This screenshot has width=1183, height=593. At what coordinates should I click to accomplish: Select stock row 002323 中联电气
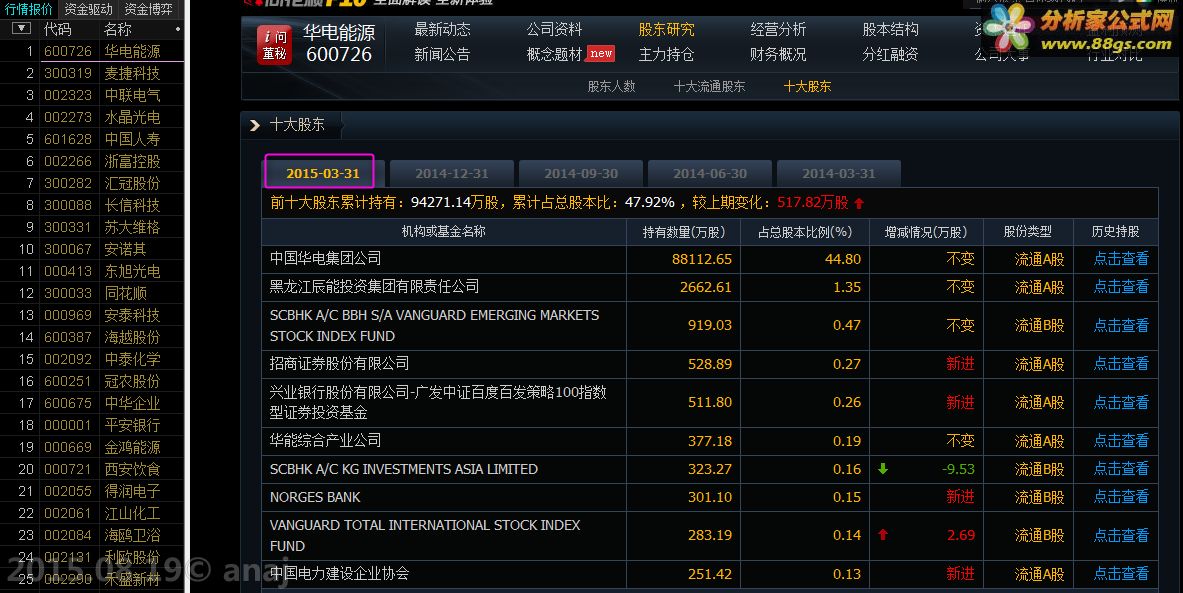[92, 95]
